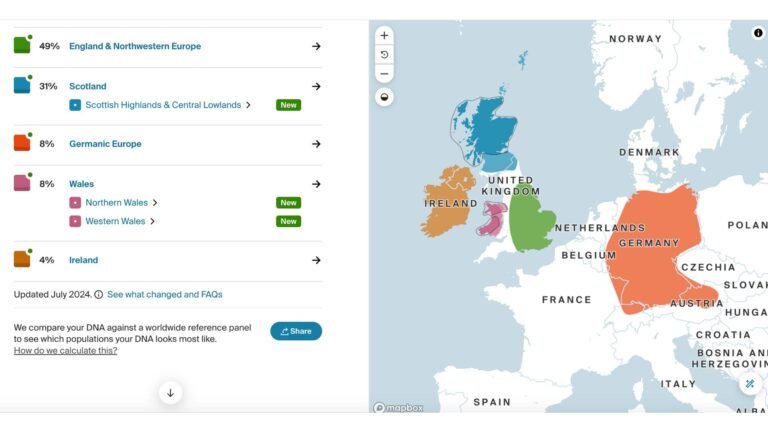Expand the Western Wales subregion
This screenshot has width=768, height=432.
tap(120, 221)
